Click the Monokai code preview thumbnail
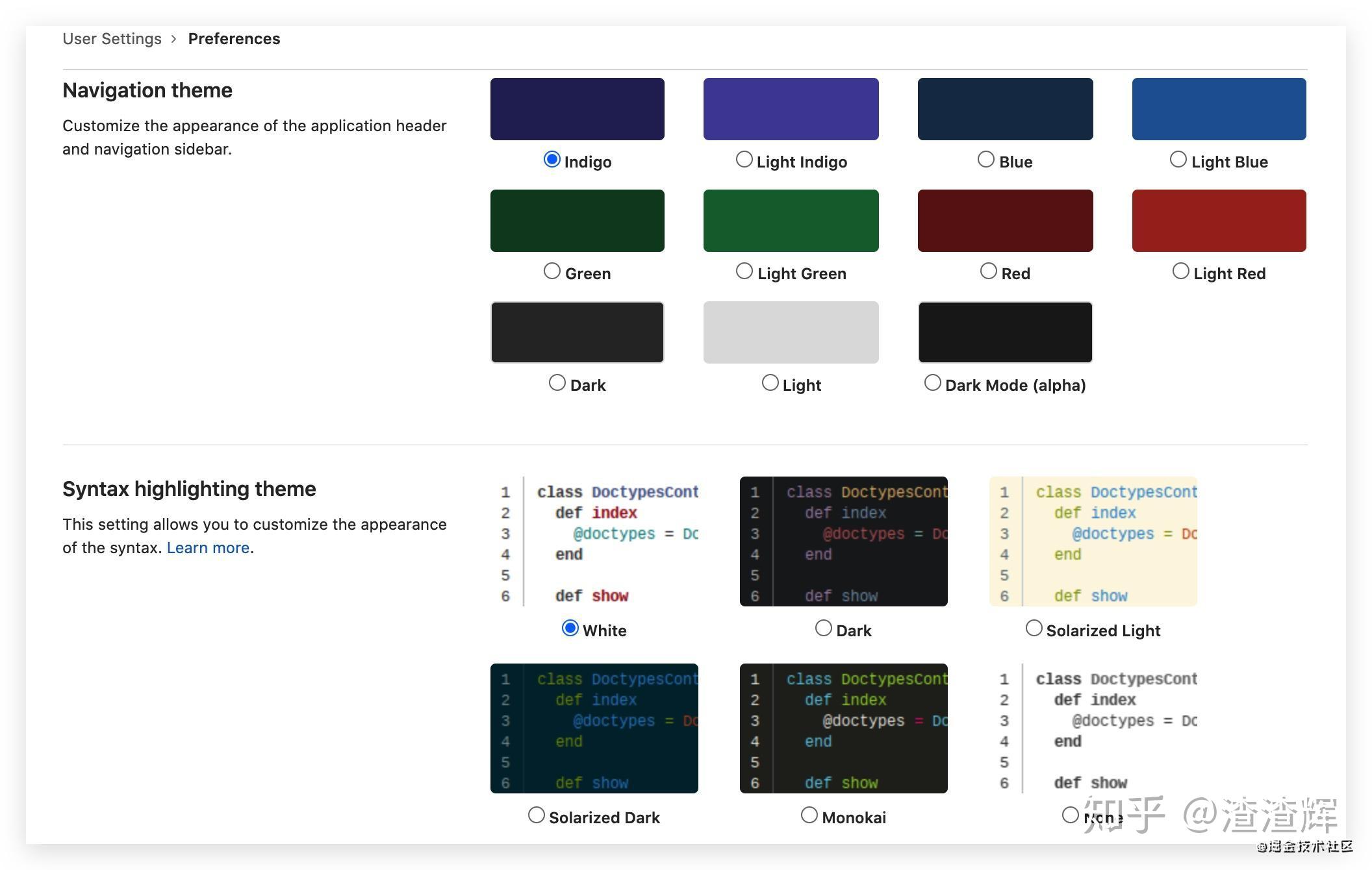 tap(843, 727)
